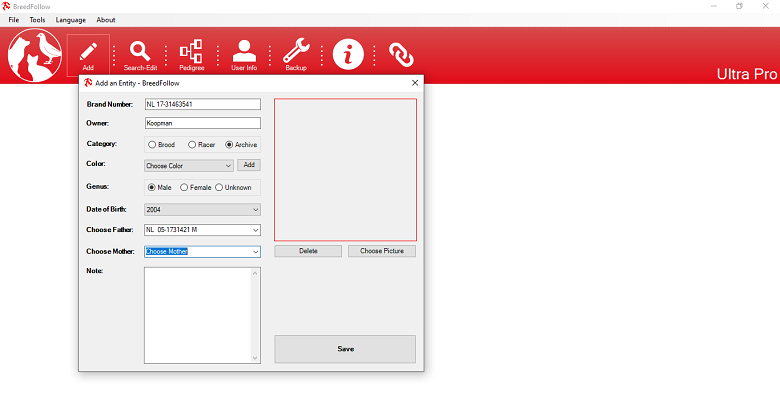Image resolution: width=780 pixels, height=414 pixels.
Task: Open the Language menu
Action: [x=70, y=20]
